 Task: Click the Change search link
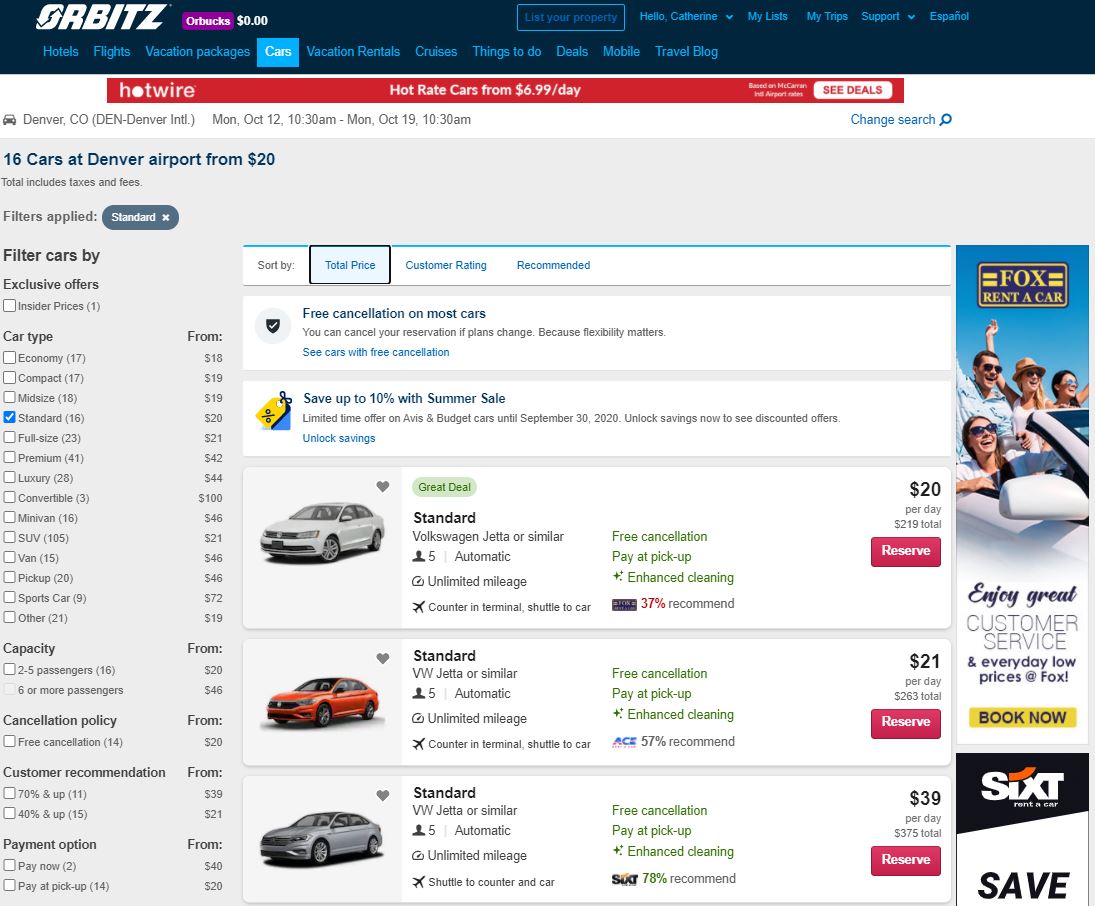[892, 119]
